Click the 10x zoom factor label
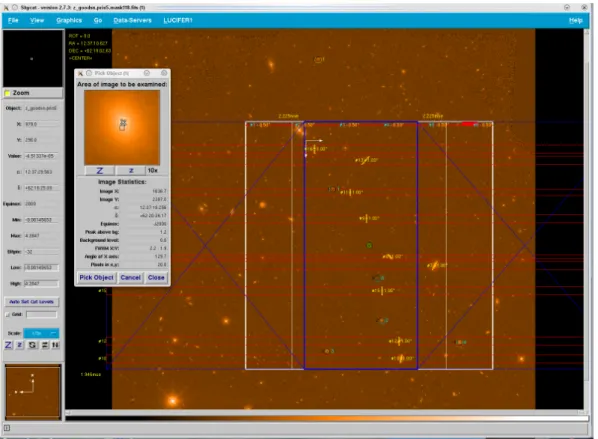598x439 pixels. pos(153,170)
